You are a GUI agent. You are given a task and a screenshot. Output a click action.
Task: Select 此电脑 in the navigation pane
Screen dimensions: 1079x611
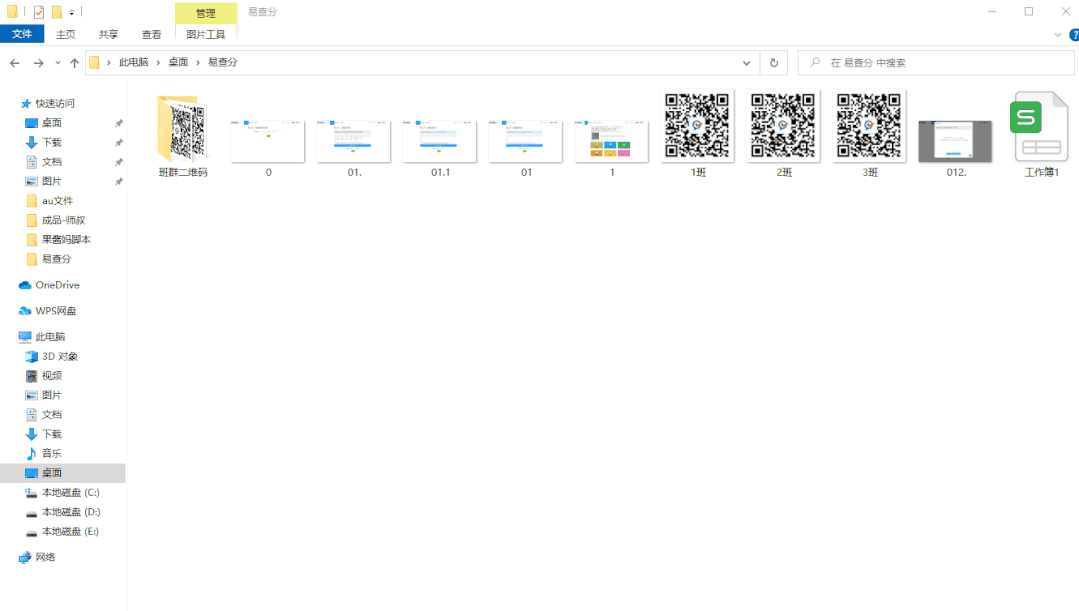coord(50,336)
